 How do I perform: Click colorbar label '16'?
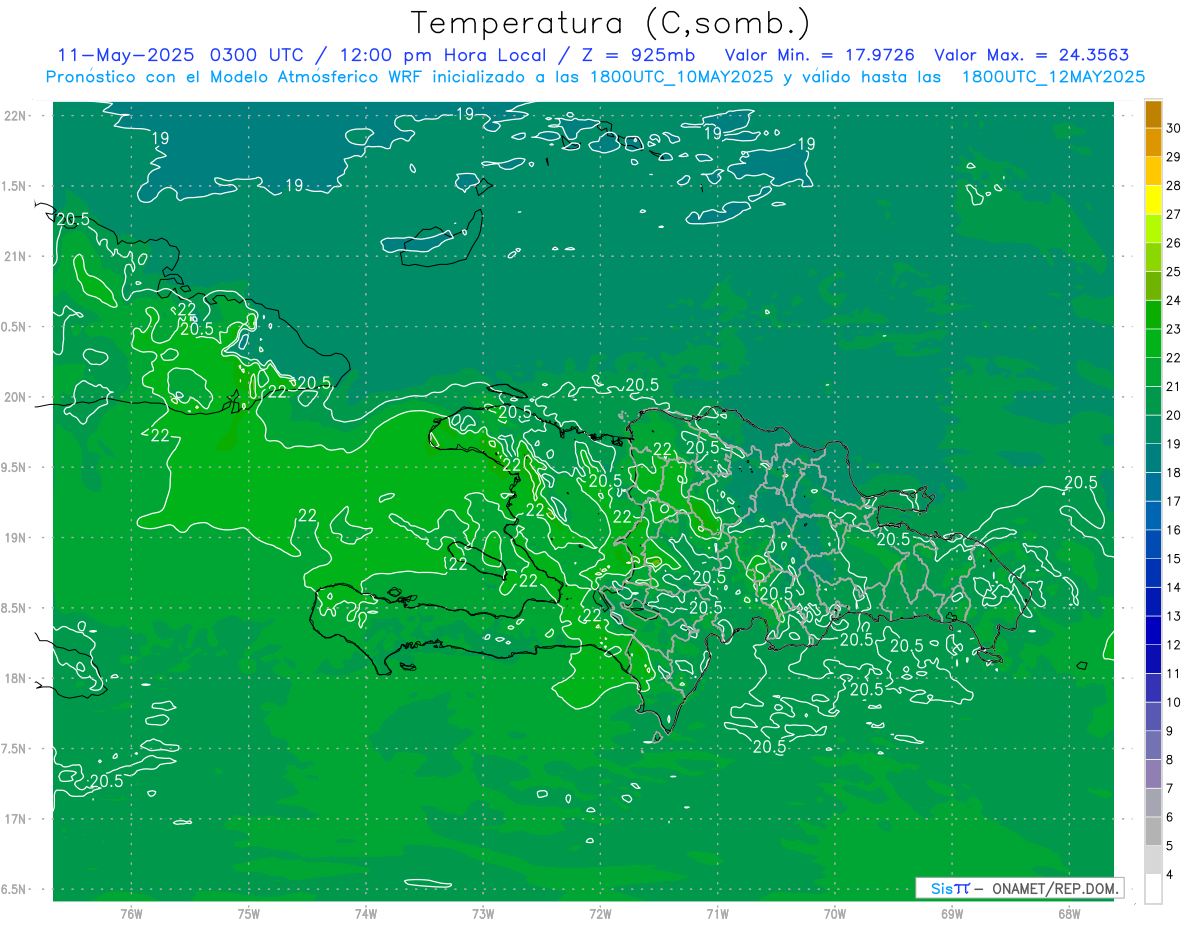1174,530
